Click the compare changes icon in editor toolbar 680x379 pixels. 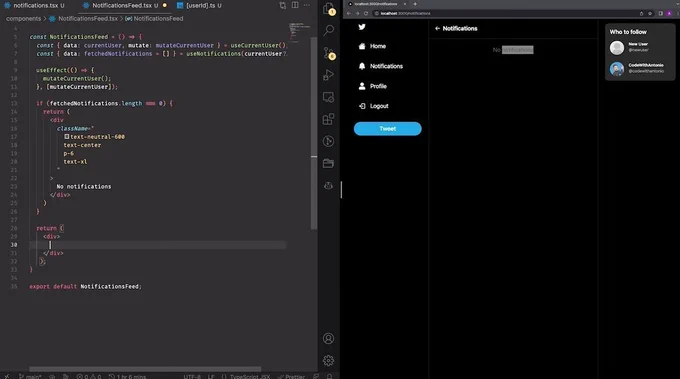point(283,5)
